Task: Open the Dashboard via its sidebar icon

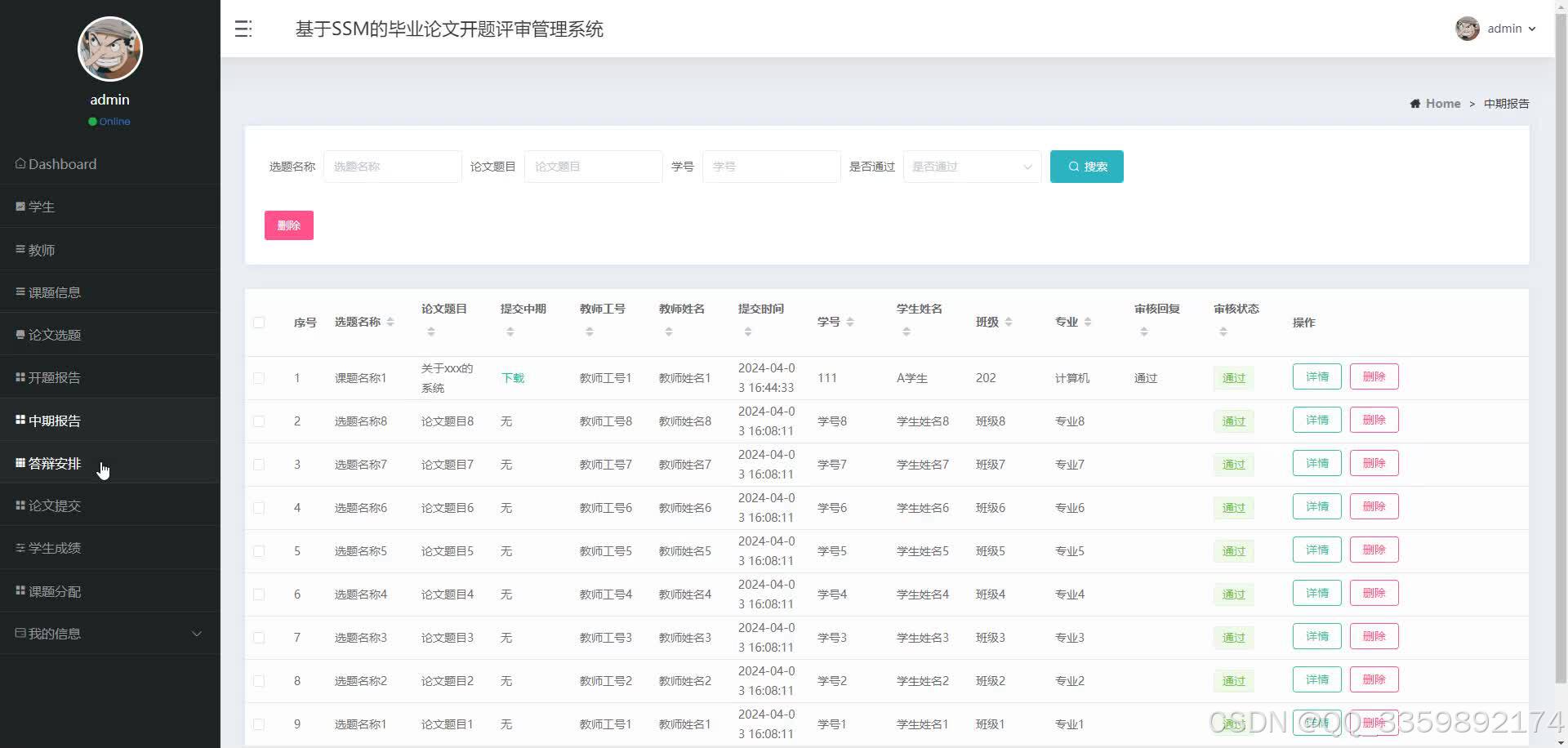Action: (x=20, y=163)
